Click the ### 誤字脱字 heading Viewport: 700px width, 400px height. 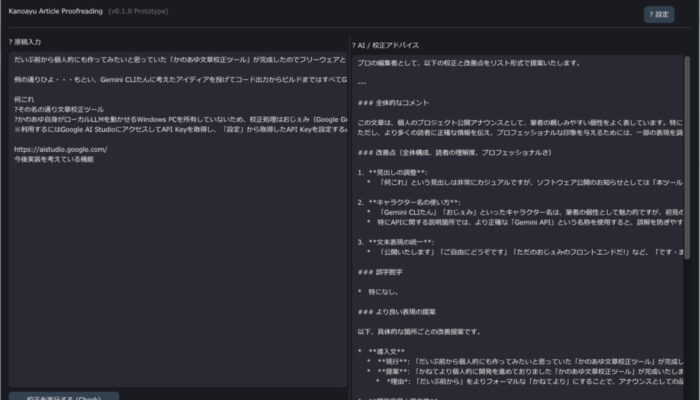click(380, 272)
